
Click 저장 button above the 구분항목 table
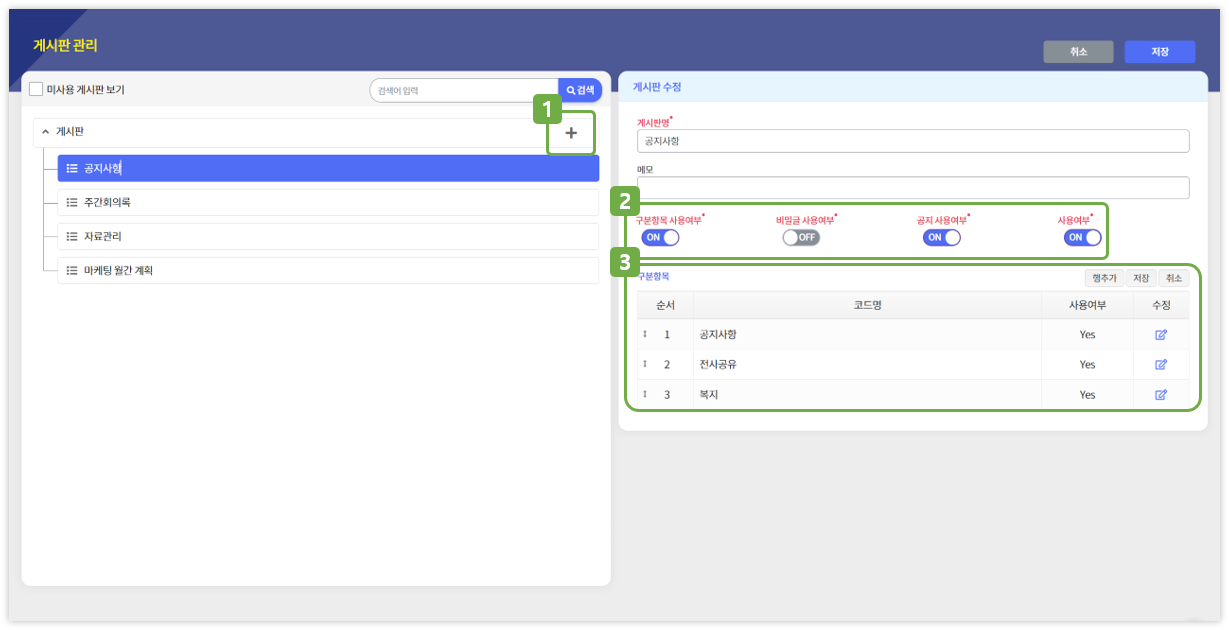click(1141, 278)
